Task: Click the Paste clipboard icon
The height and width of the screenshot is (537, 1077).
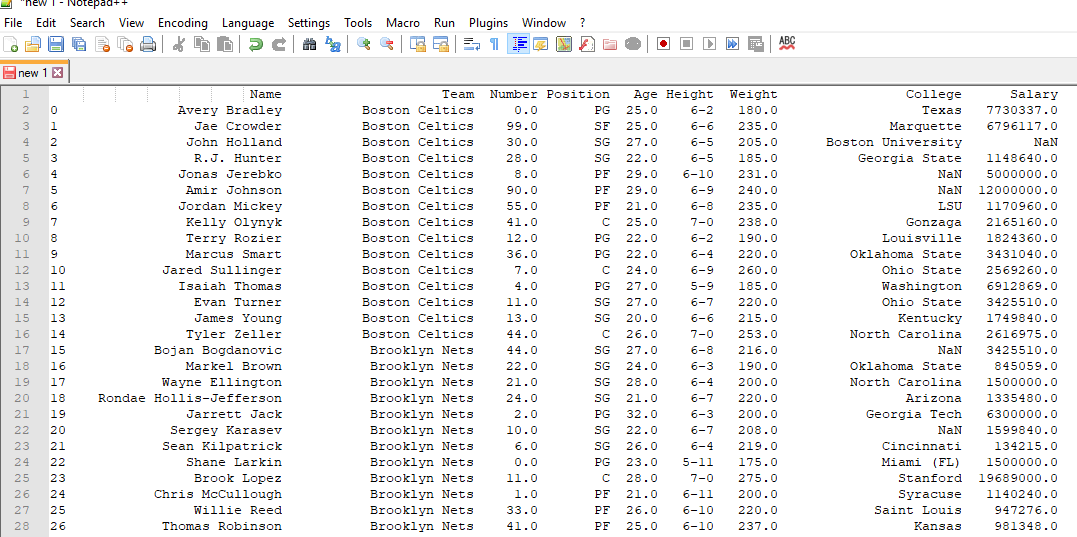Action: (x=225, y=45)
